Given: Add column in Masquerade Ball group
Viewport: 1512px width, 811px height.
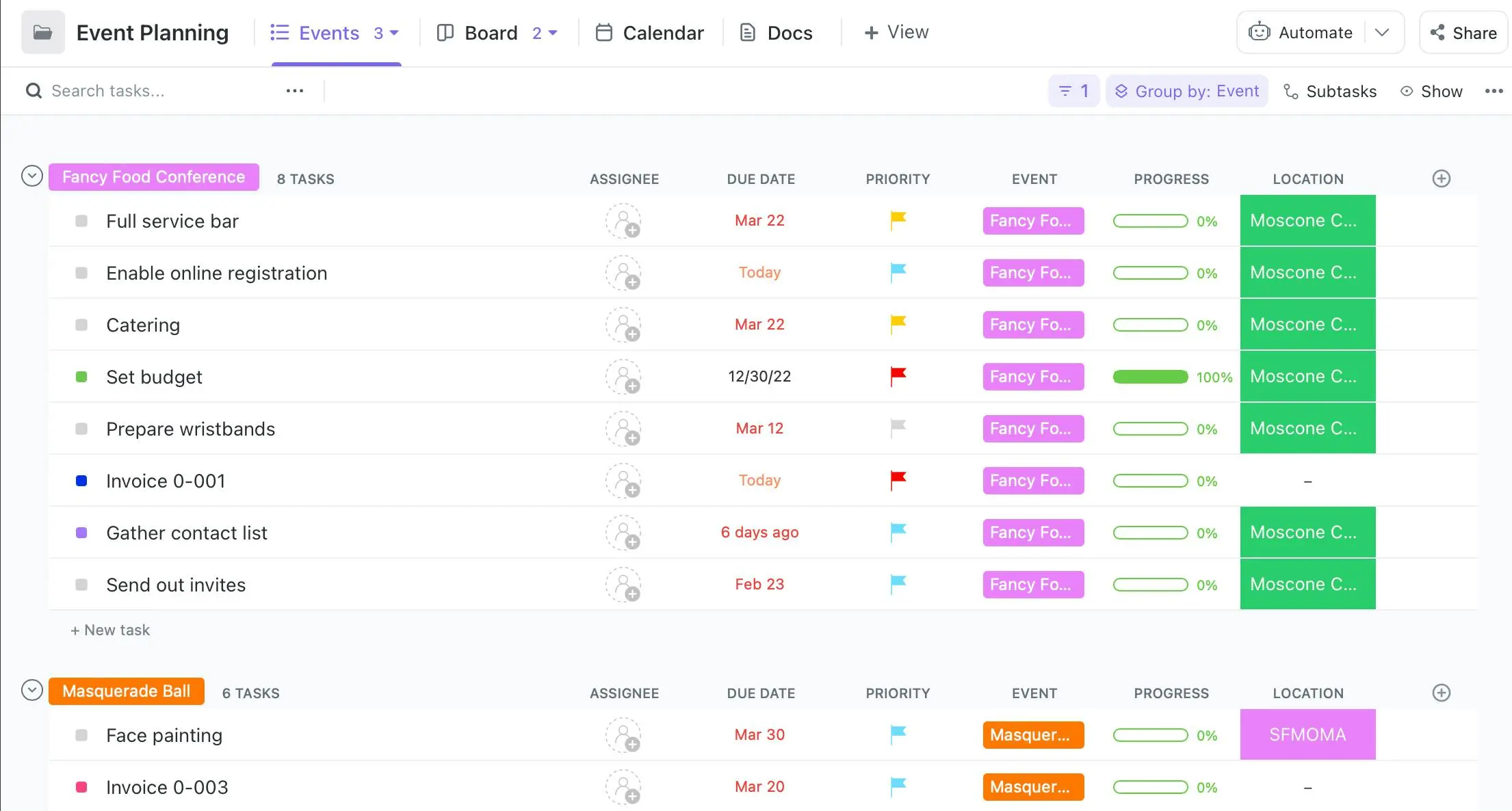Looking at the screenshot, I should tap(1442, 693).
